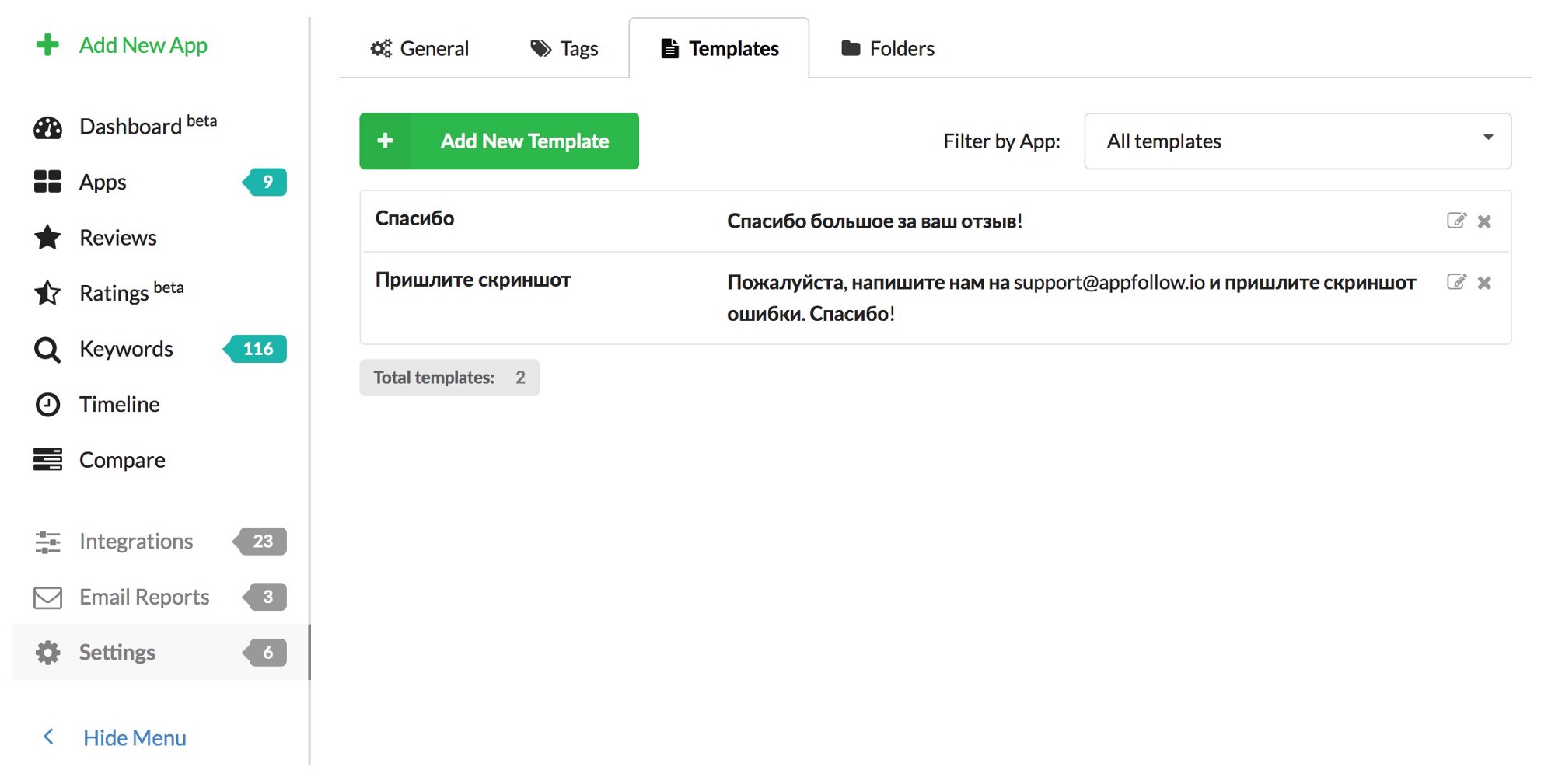
Task: Open the Tags tab
Action: (x=564, y=49)
